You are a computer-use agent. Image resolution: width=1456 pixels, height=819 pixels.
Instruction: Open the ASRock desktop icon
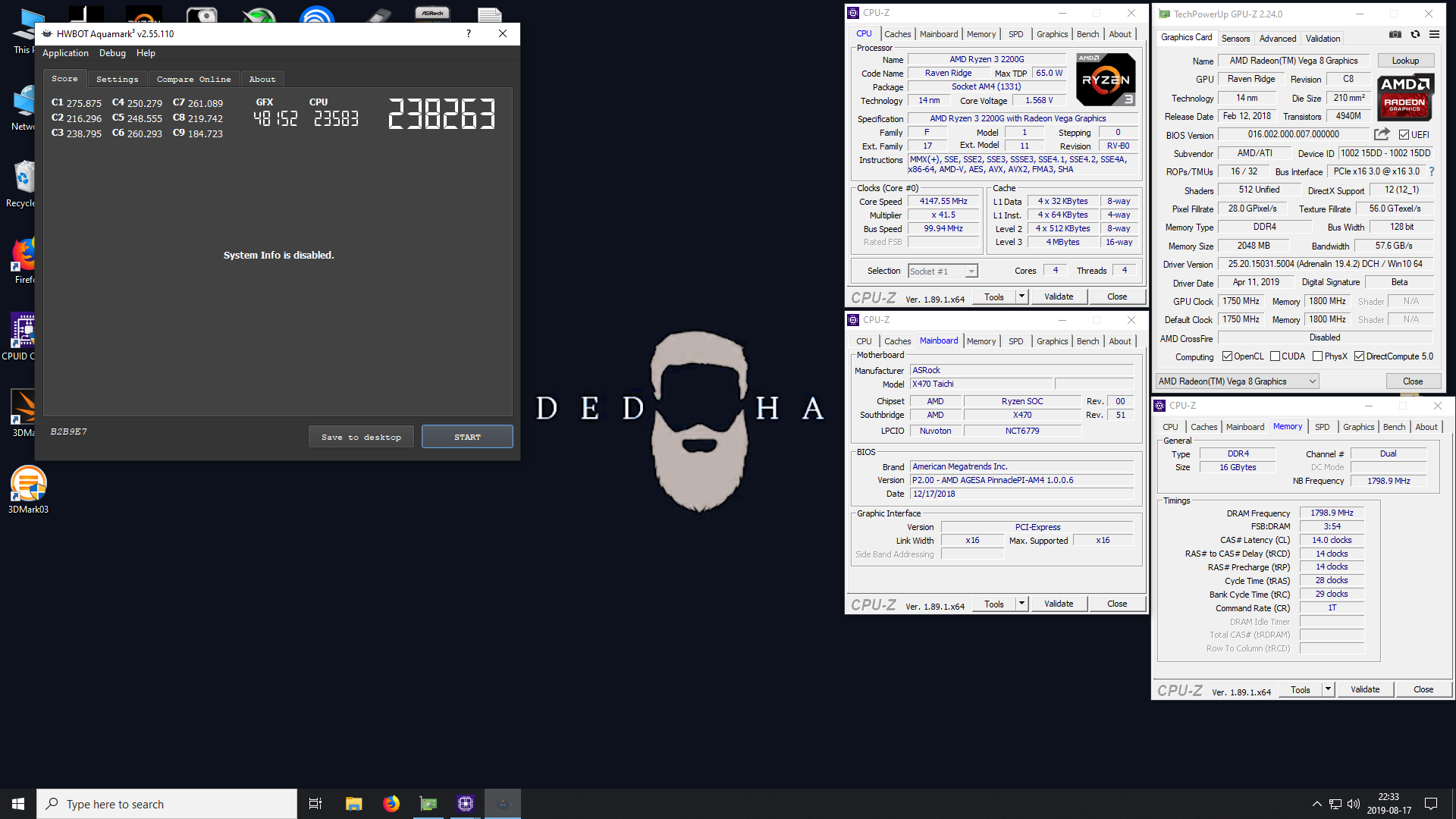pyautogui.click(x=432, y=13)
